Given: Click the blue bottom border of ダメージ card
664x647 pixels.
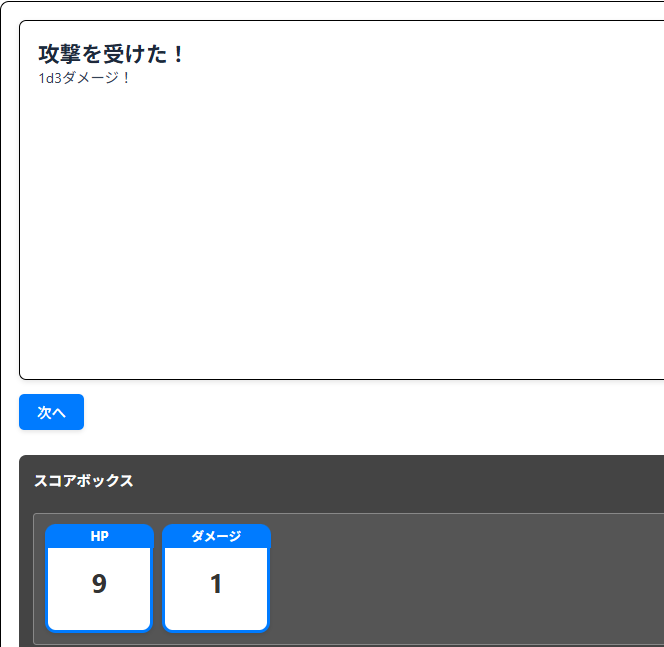Looking at the screenshot, I should pyautogui.click(x=216, y=631).
